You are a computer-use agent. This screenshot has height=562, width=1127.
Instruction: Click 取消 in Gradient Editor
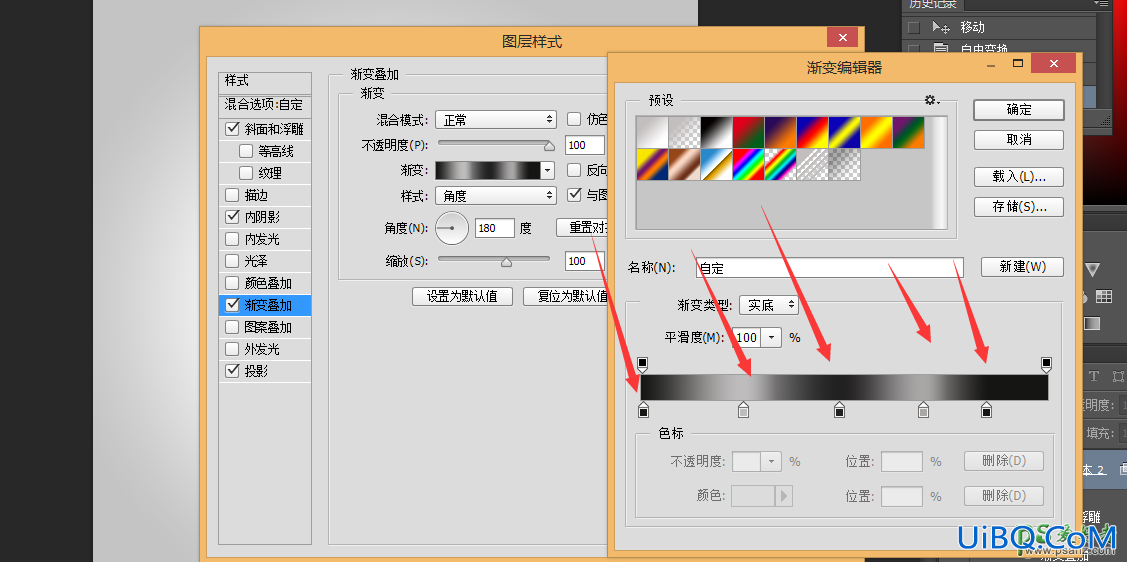[1018, 139]
